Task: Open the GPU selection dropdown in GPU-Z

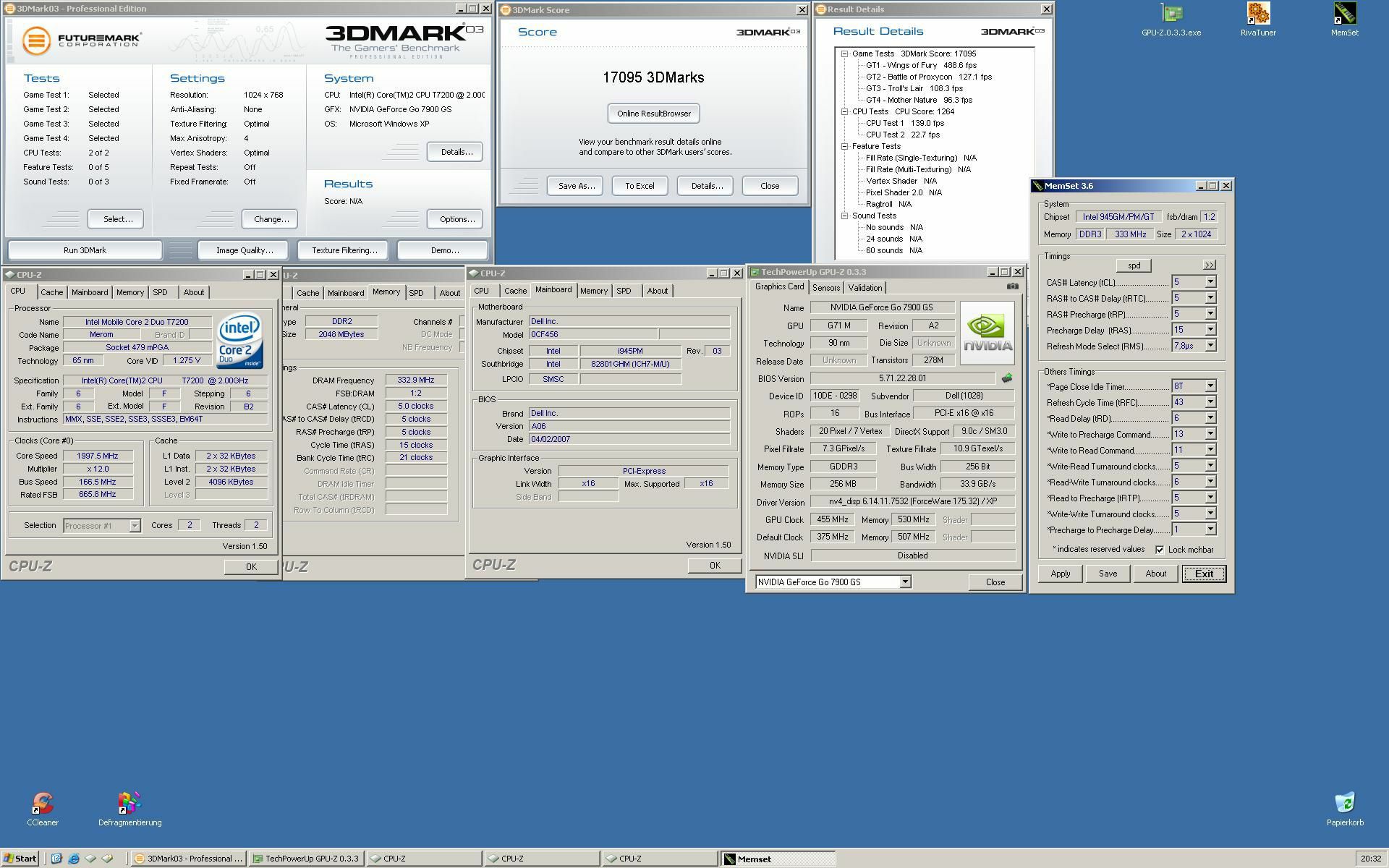Action: coord(904,582)
